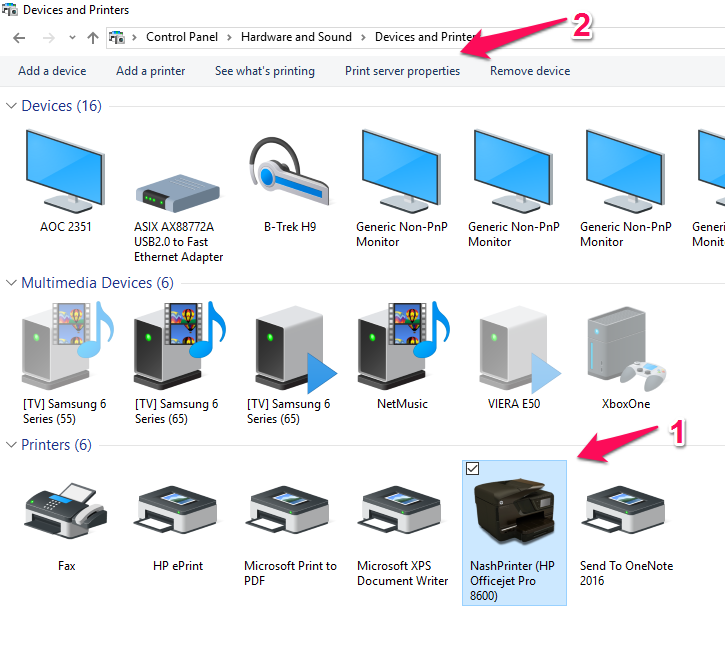Screen dimensions: 725x665
Task: Click the address bar location icon
Action: (117, 37)
